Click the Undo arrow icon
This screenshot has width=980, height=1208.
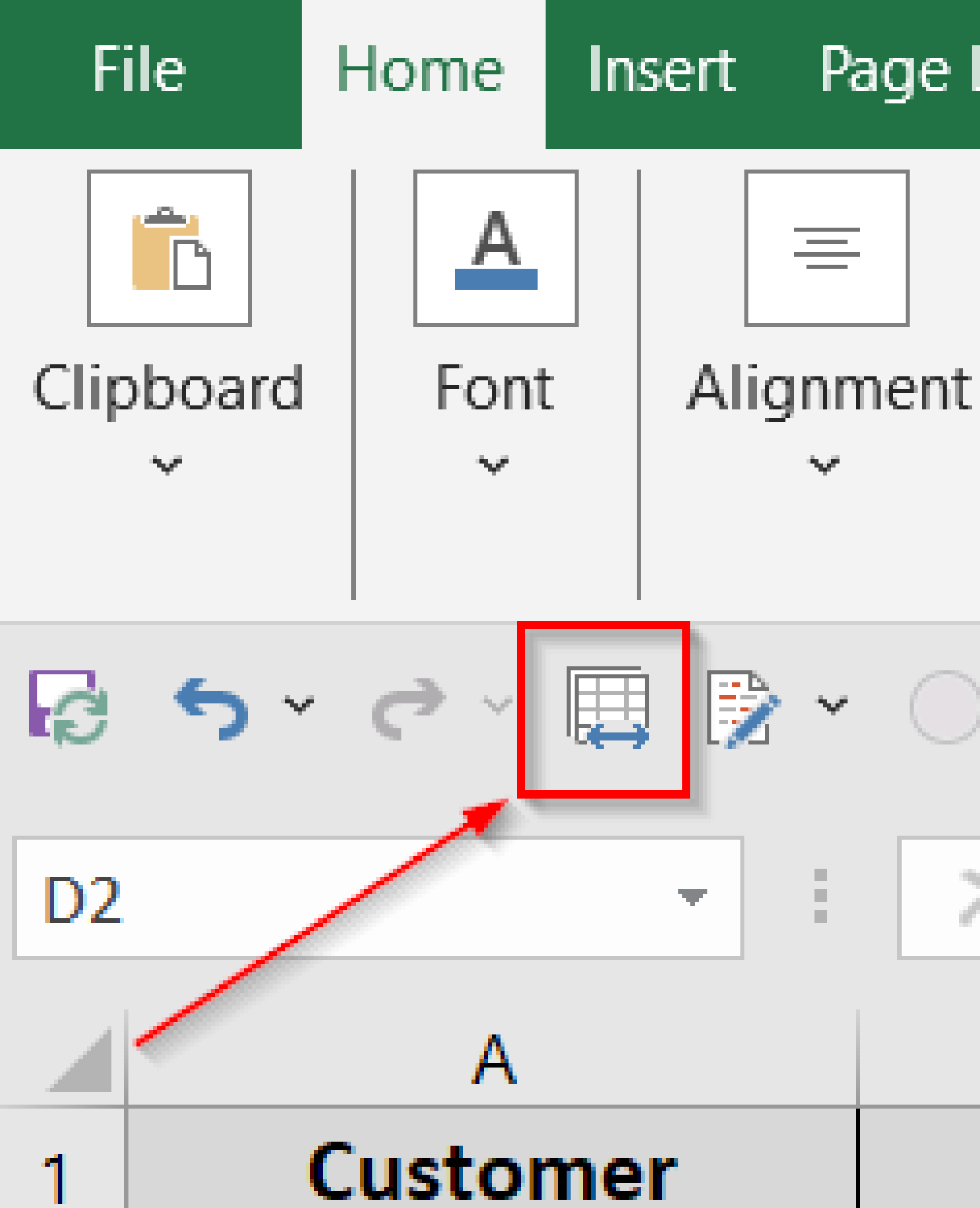click(x=212, y=707)
